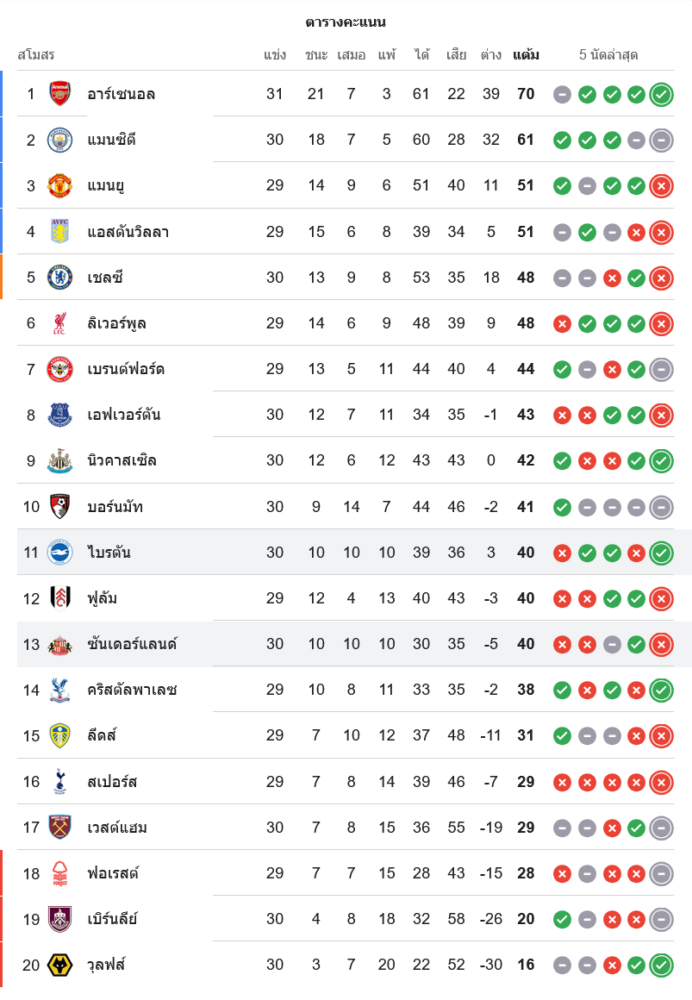Sort table by แข่ง column header
Image resolution: width=692 pixels, height=1000 pixels.
coord(275,55)
